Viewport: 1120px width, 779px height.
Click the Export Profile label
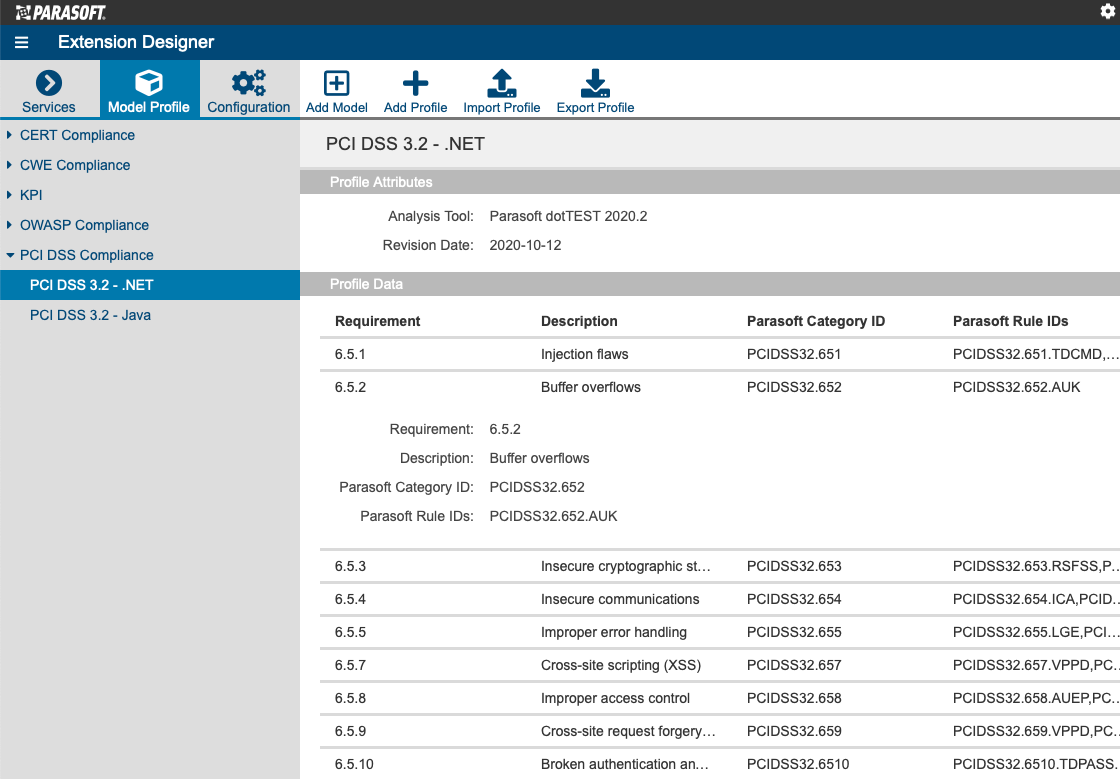[x=595, y=107]
